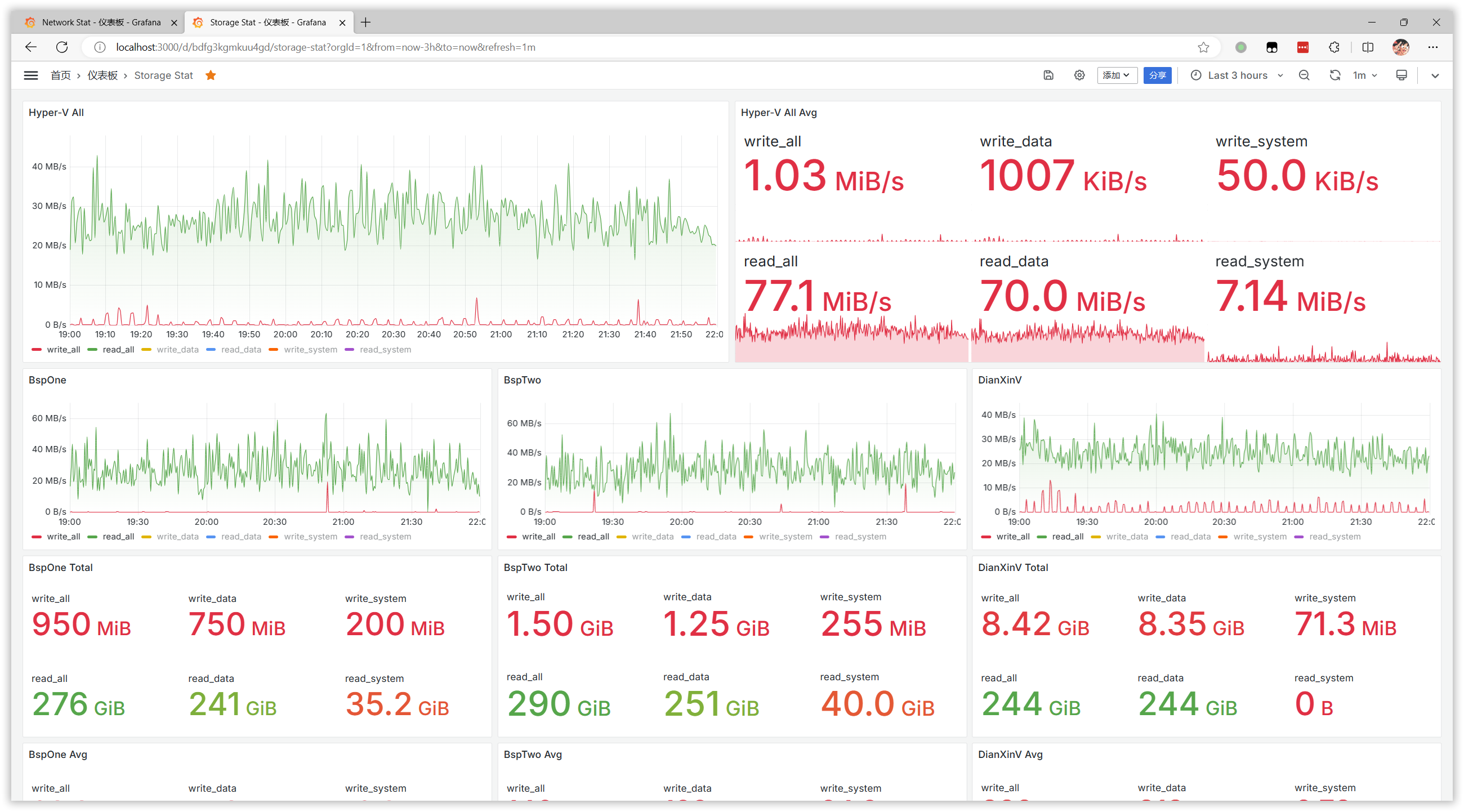Image resolution: width=1464 pixels, height=812 pixels.
Task: Bookmark this page with star icon
Action: tap(1203, 47)
